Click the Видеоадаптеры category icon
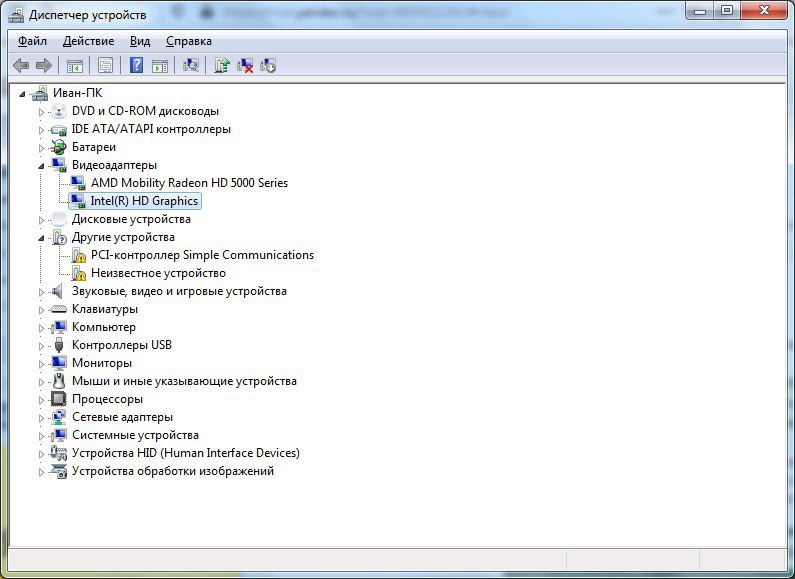 tap(59, 165)
